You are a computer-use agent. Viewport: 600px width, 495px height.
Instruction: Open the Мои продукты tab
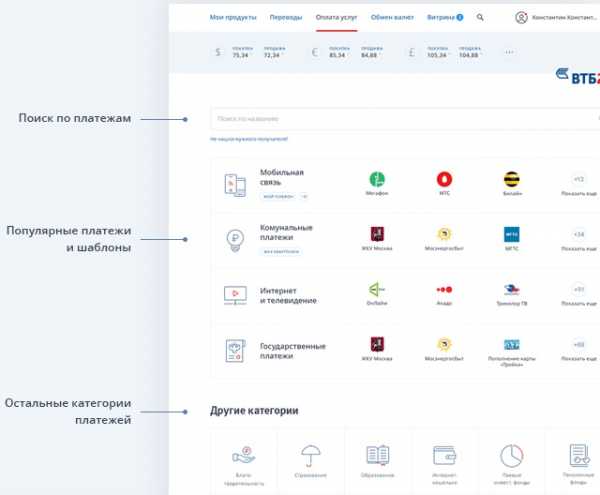(x=233, y=17)
